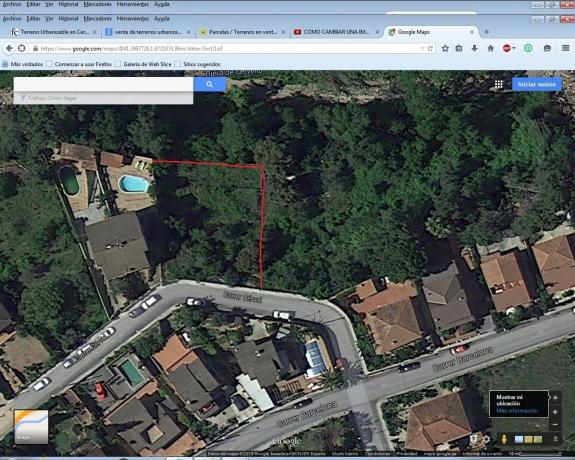The height and width of the screenshot is (460, 575).
Task: Open the downloads arrow icon
Action: (475, 48)
